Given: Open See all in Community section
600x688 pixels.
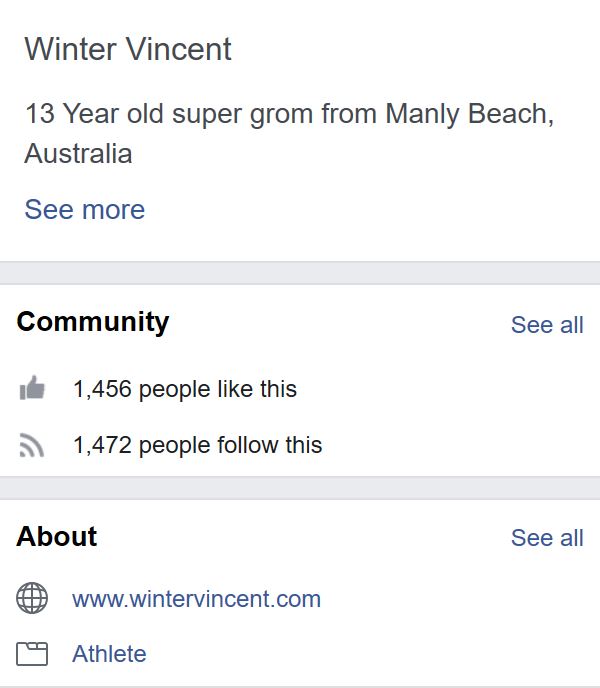Looking at the screenshot, I should 547,325.
